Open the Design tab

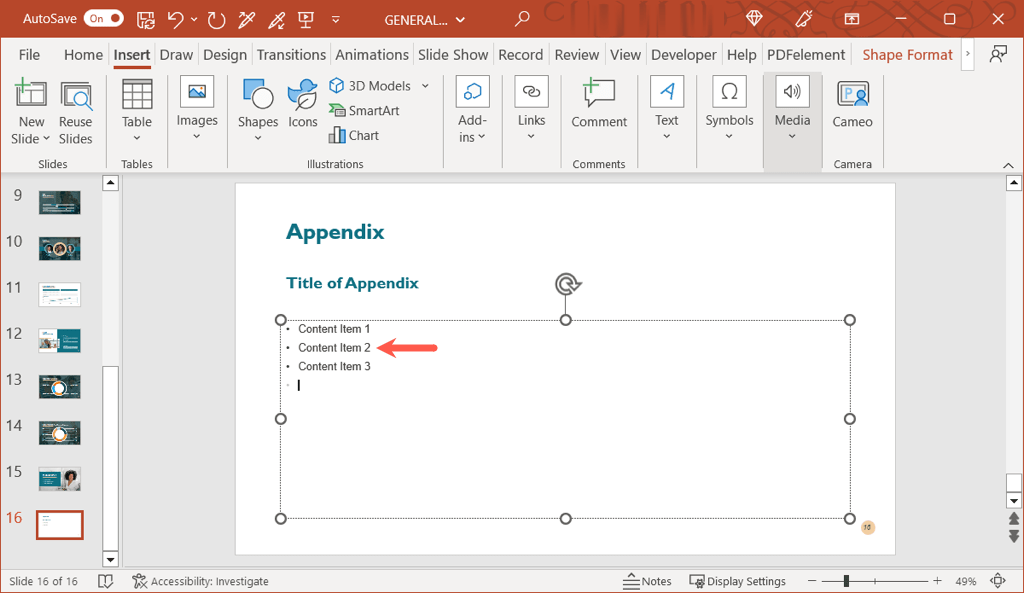(x=225, y=55)
